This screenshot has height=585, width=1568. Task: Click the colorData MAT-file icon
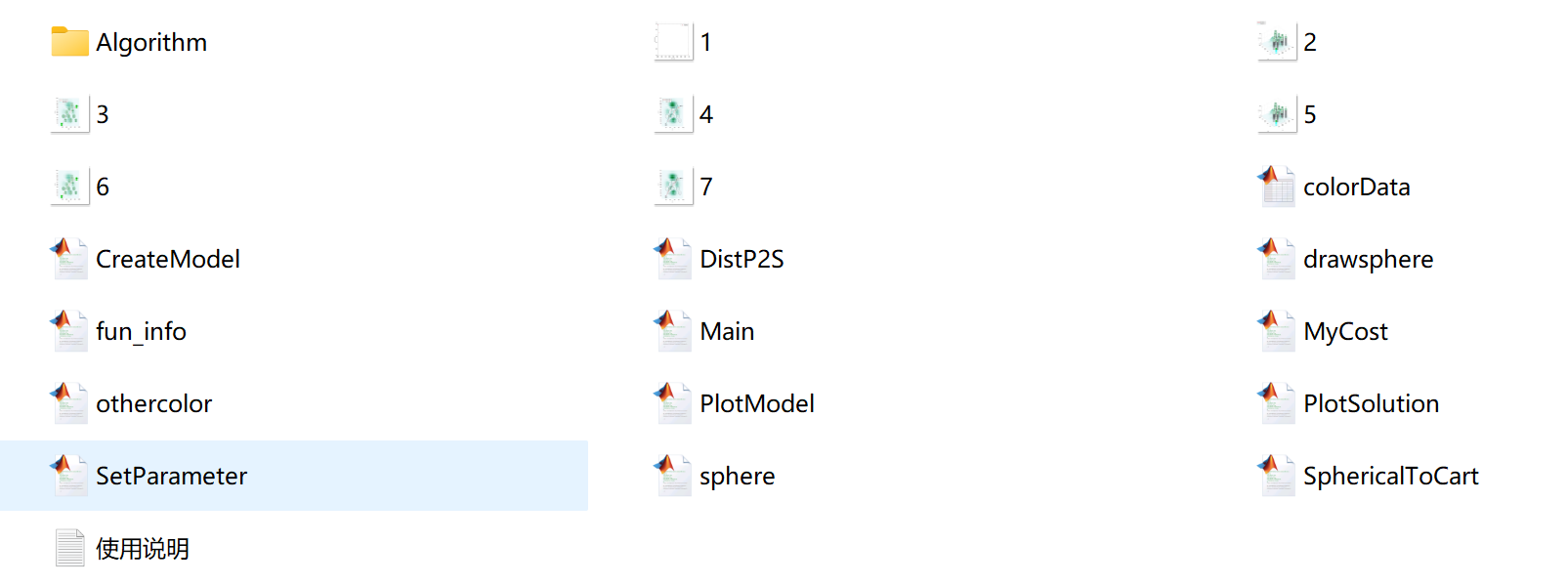1277,187
